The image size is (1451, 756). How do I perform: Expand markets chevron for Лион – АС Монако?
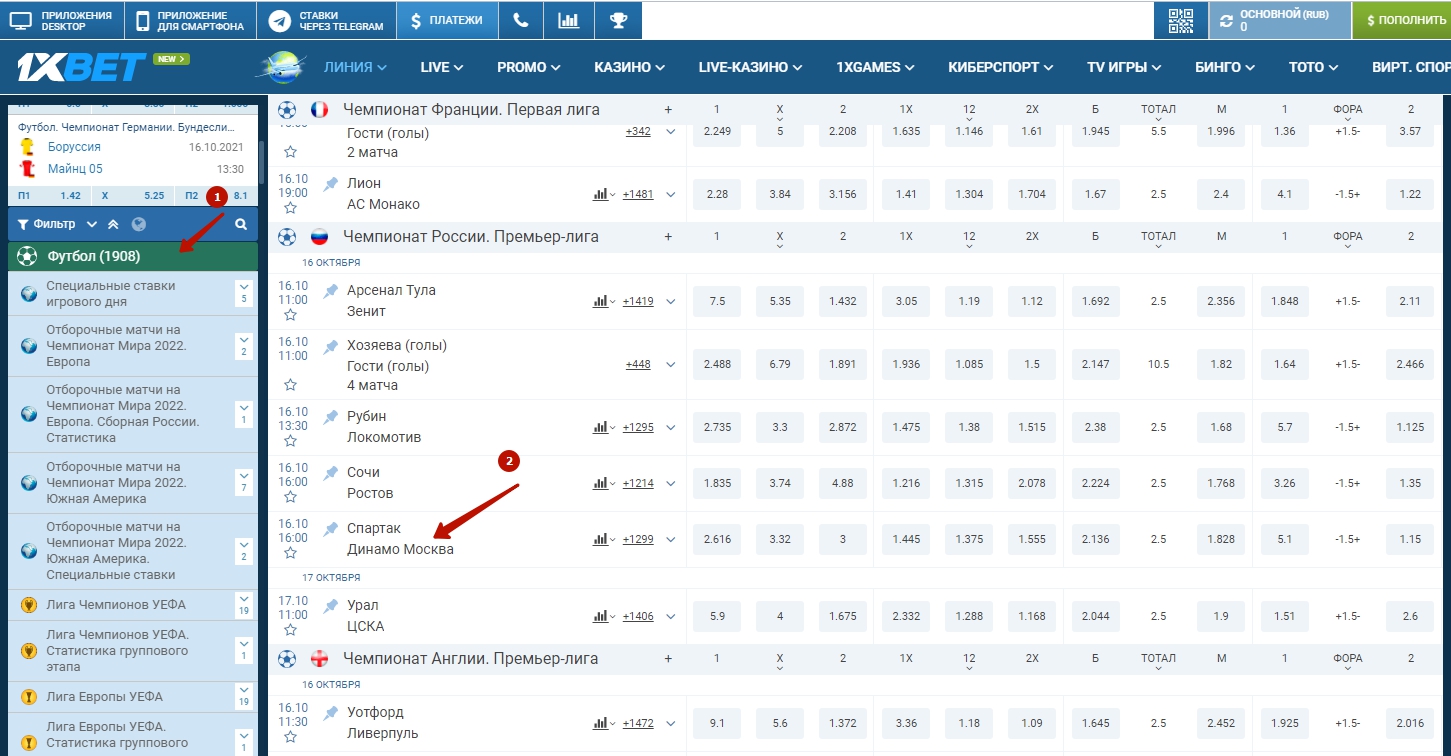click(x=671, y=195)
